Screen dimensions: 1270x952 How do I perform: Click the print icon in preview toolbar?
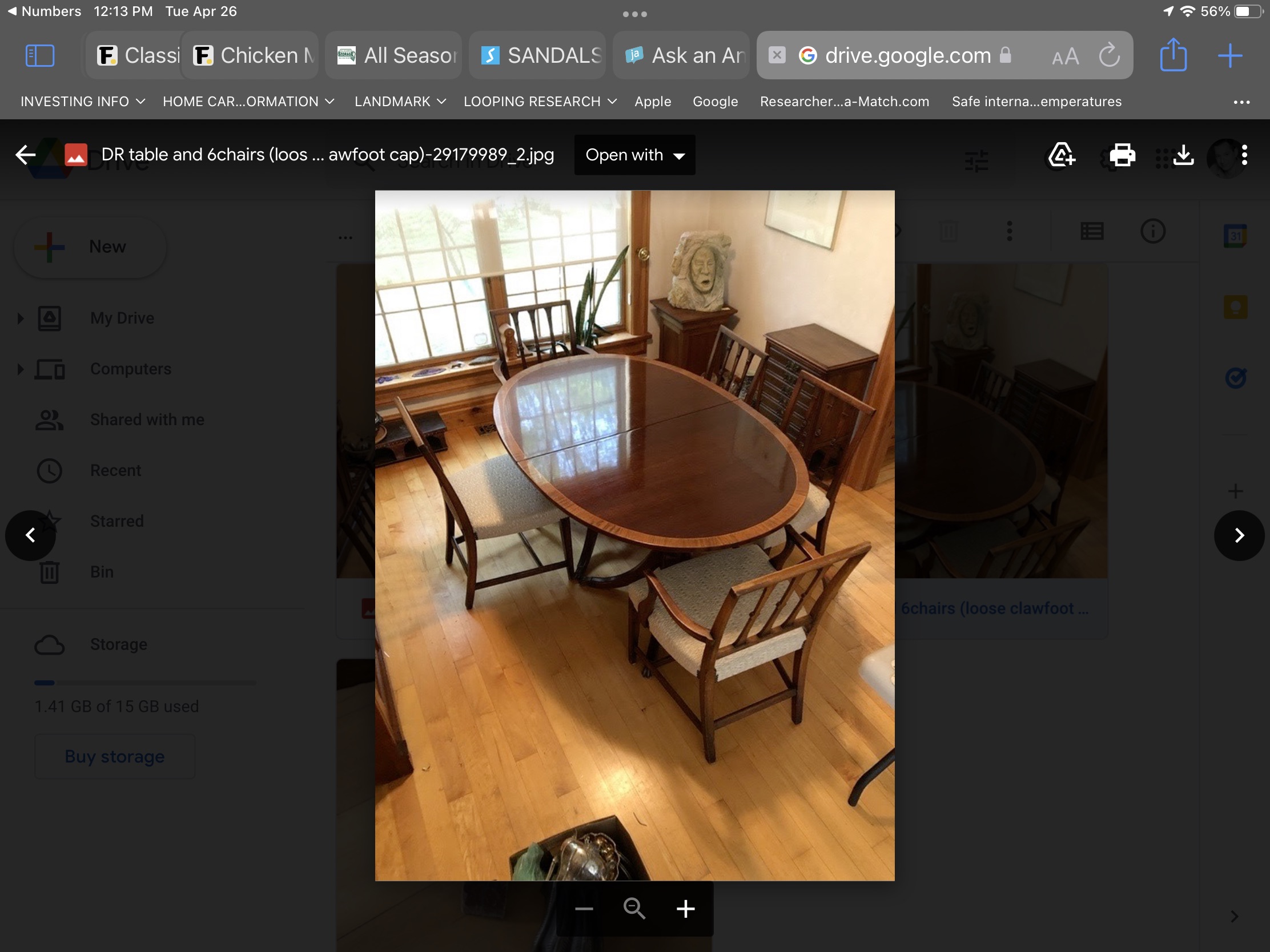coord(1122,155)
